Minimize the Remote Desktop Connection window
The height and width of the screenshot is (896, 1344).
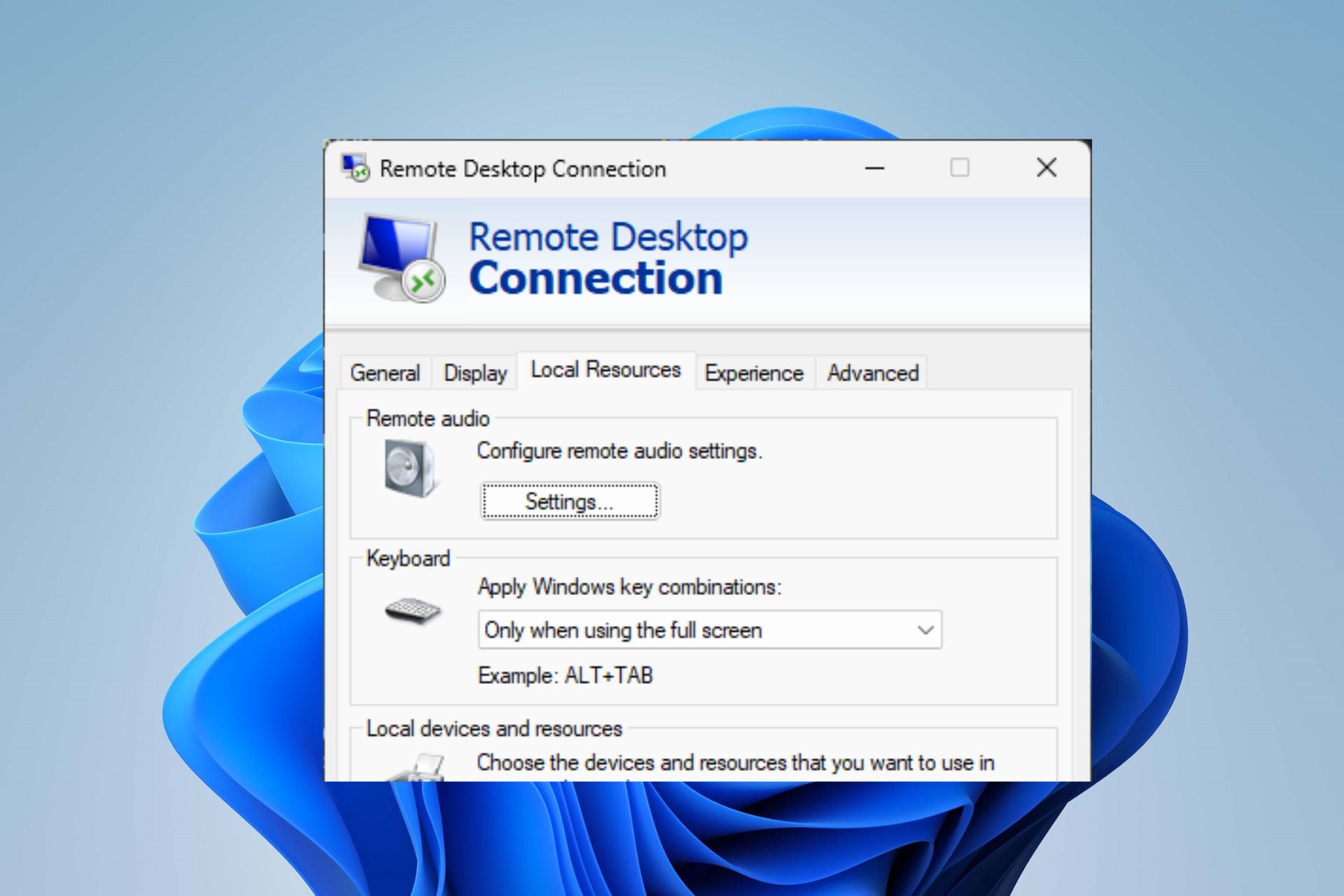click(874, 168)
